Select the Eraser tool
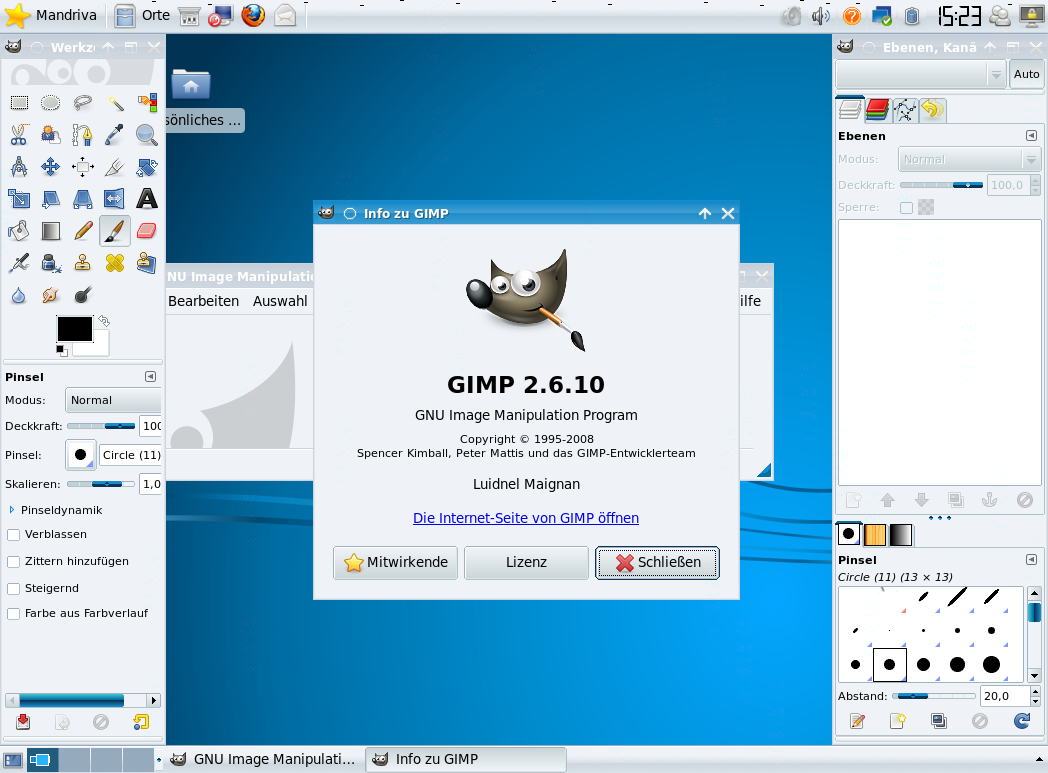 click(x=146, y=230)
